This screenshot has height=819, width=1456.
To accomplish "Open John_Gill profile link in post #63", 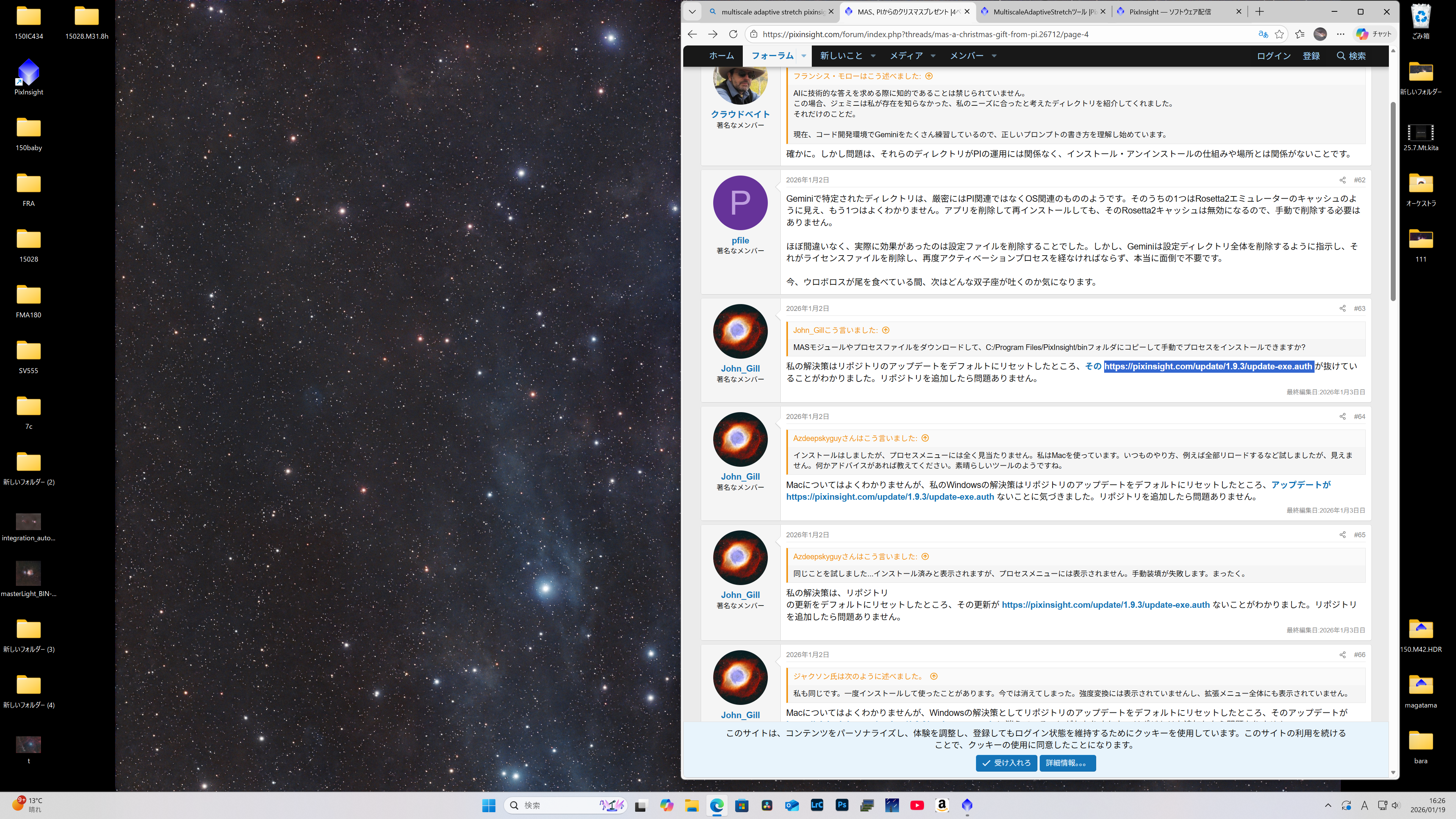I will pos(740,369).
